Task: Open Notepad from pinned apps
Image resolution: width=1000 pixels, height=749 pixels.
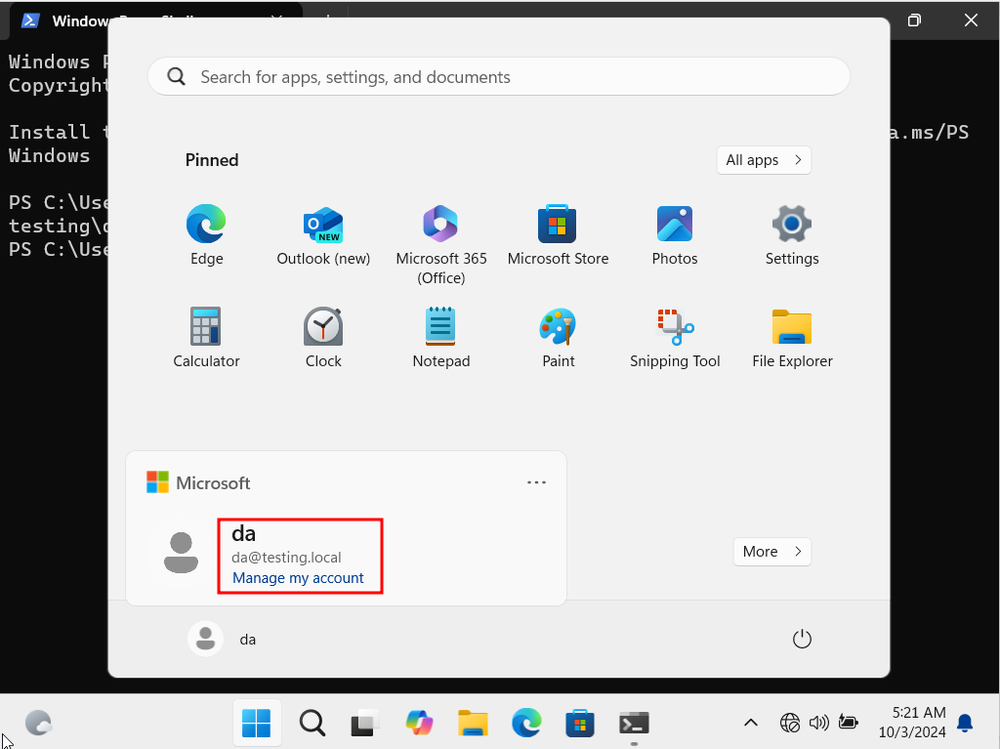Action: click(441, 337)
